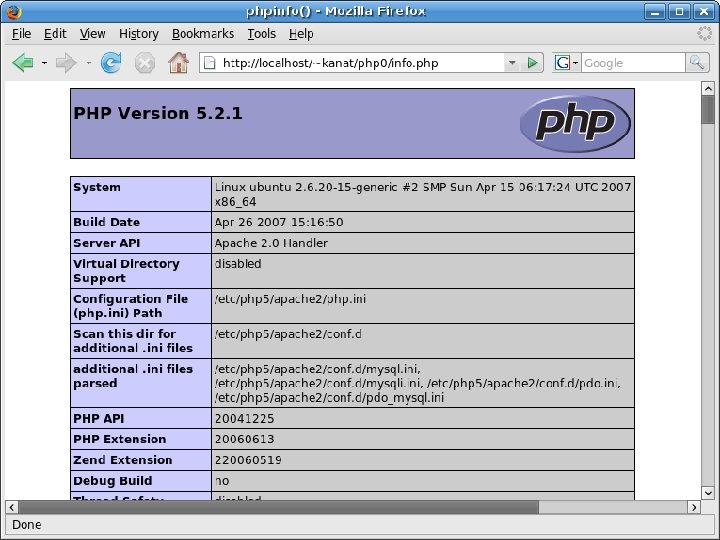
Task: Click the Firefox logo in the title bar
Action: pyautogui.click(x=14, y=11)
